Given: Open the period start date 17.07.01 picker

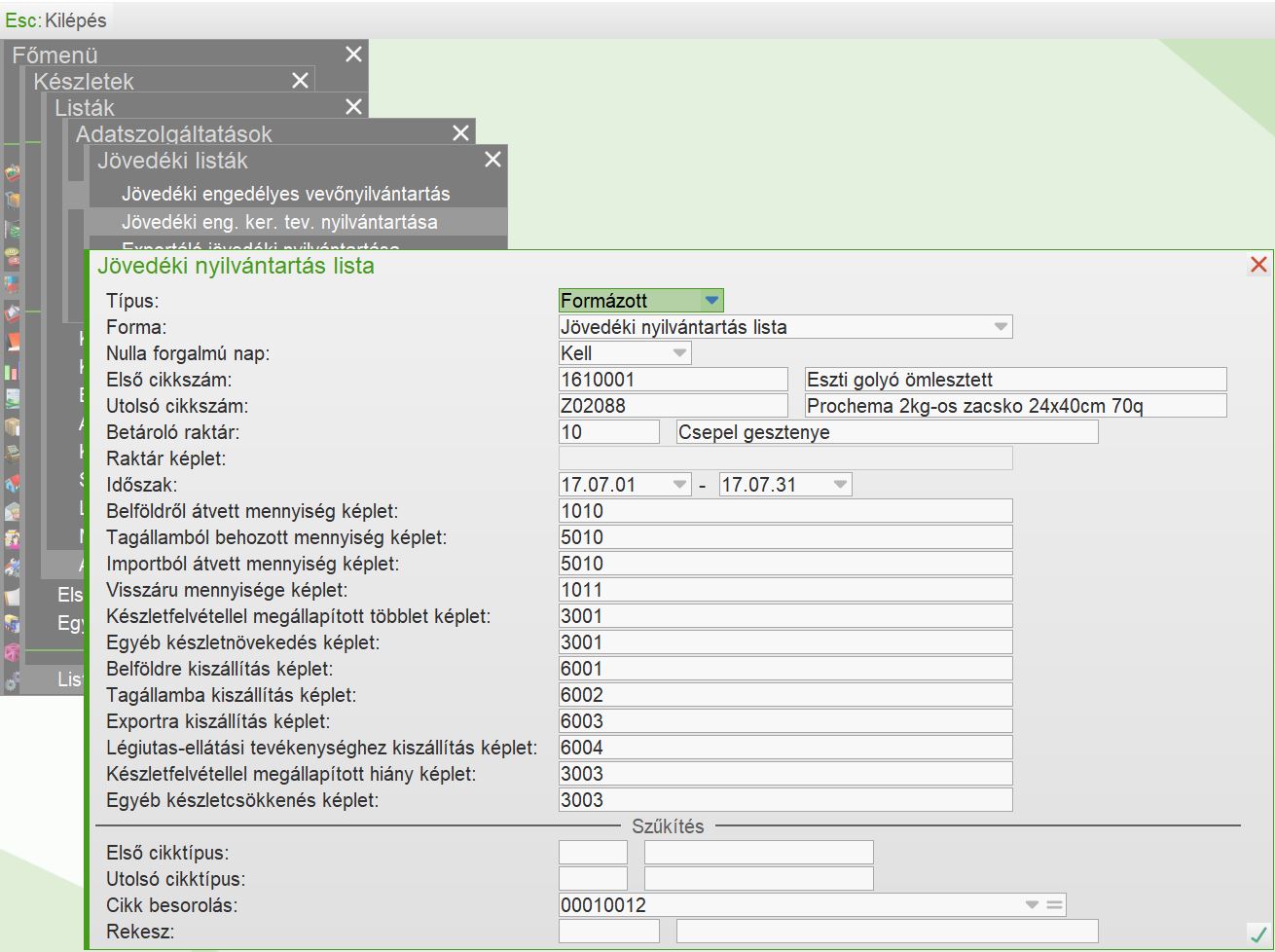Looking at the screenshot, I should click(679, 485).
